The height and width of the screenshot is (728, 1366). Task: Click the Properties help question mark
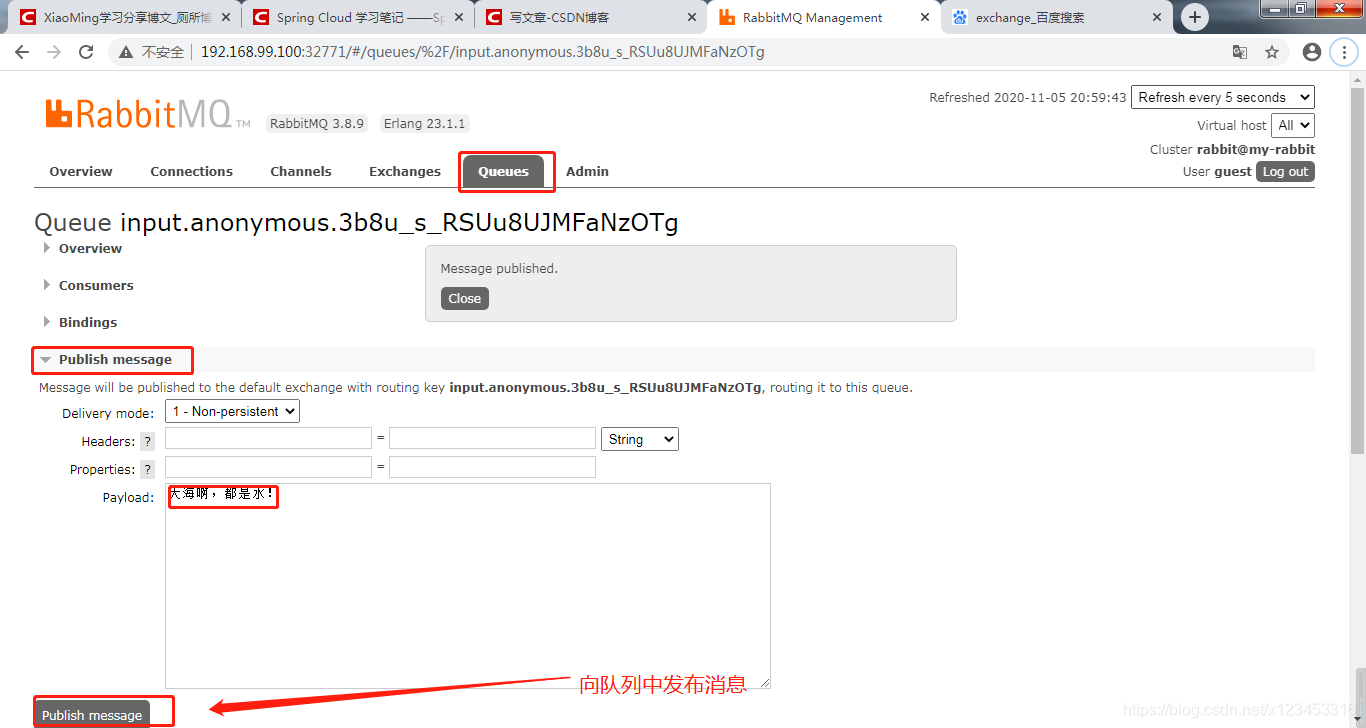[x=147, y=469]
